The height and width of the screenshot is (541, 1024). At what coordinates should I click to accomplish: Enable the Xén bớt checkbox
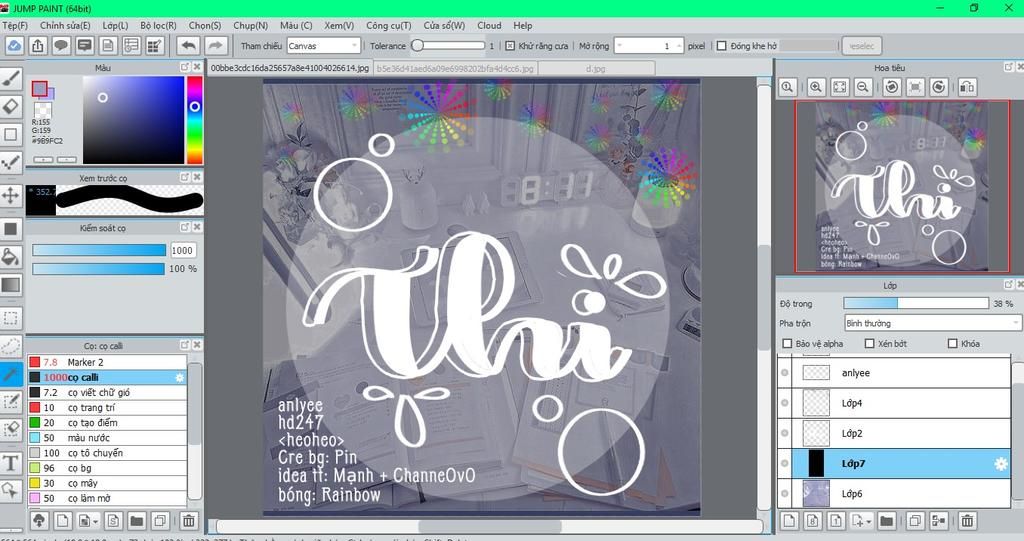point(869,344)
